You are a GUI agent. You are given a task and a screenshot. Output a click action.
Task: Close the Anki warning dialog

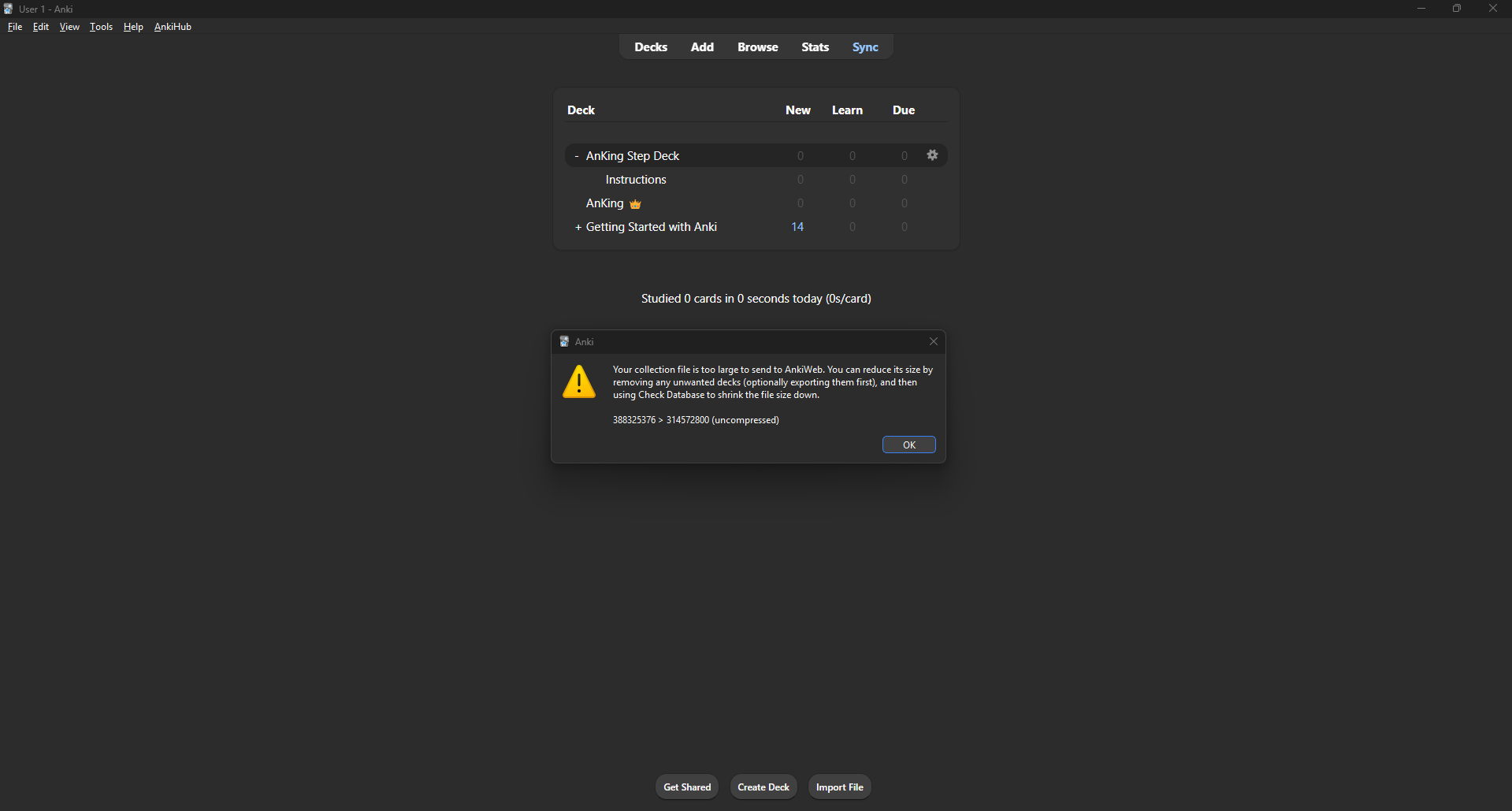click(x=934, y=341)
